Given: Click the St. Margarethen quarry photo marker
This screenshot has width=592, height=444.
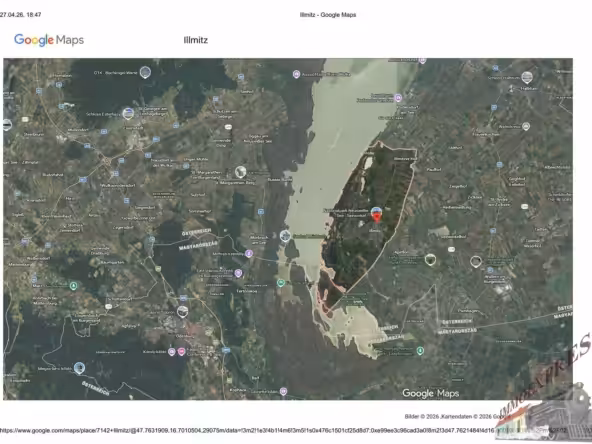Looking at the screenshot, I should tap(240, 172).
